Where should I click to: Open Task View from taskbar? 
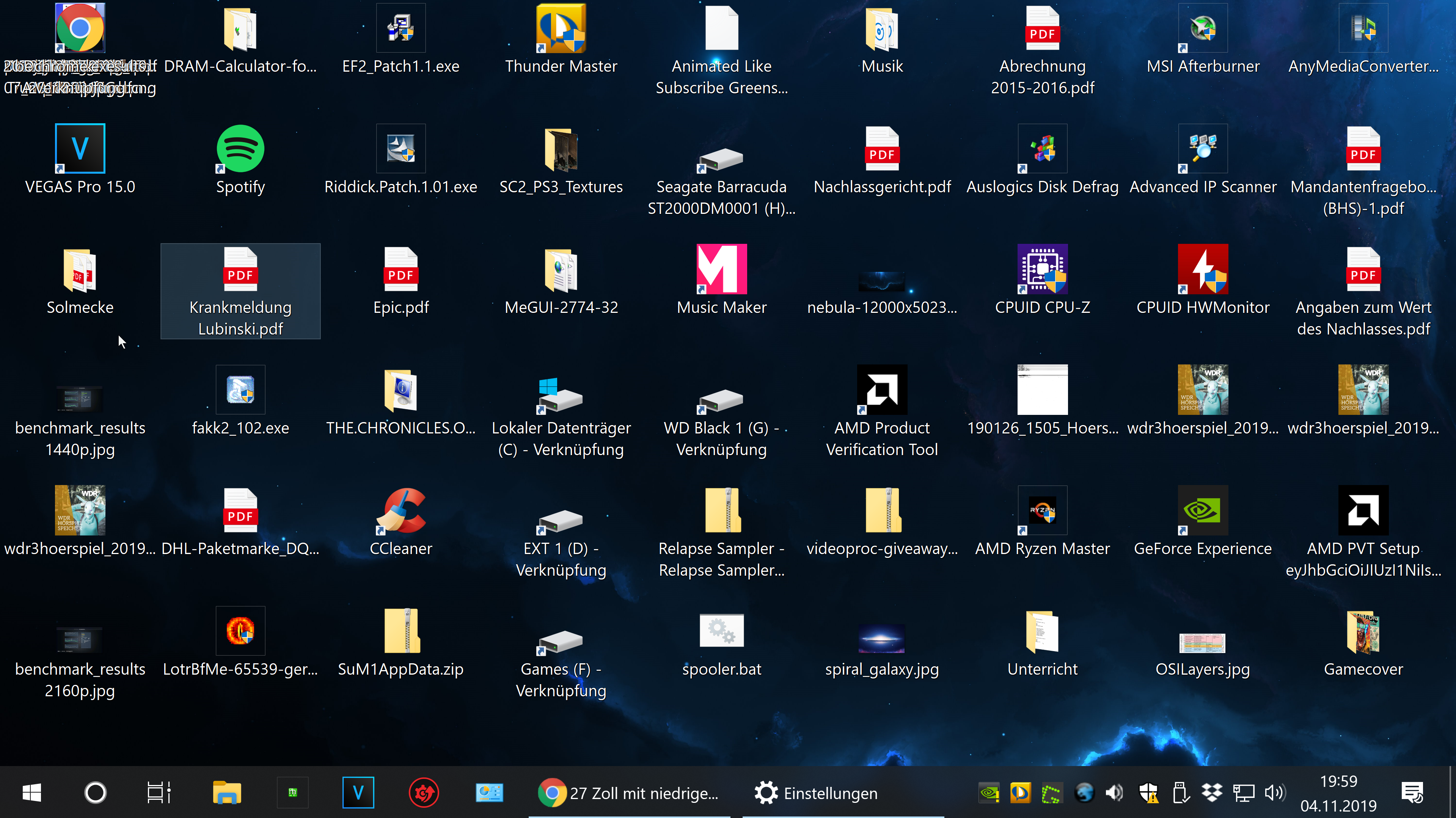tap(159, 793)
